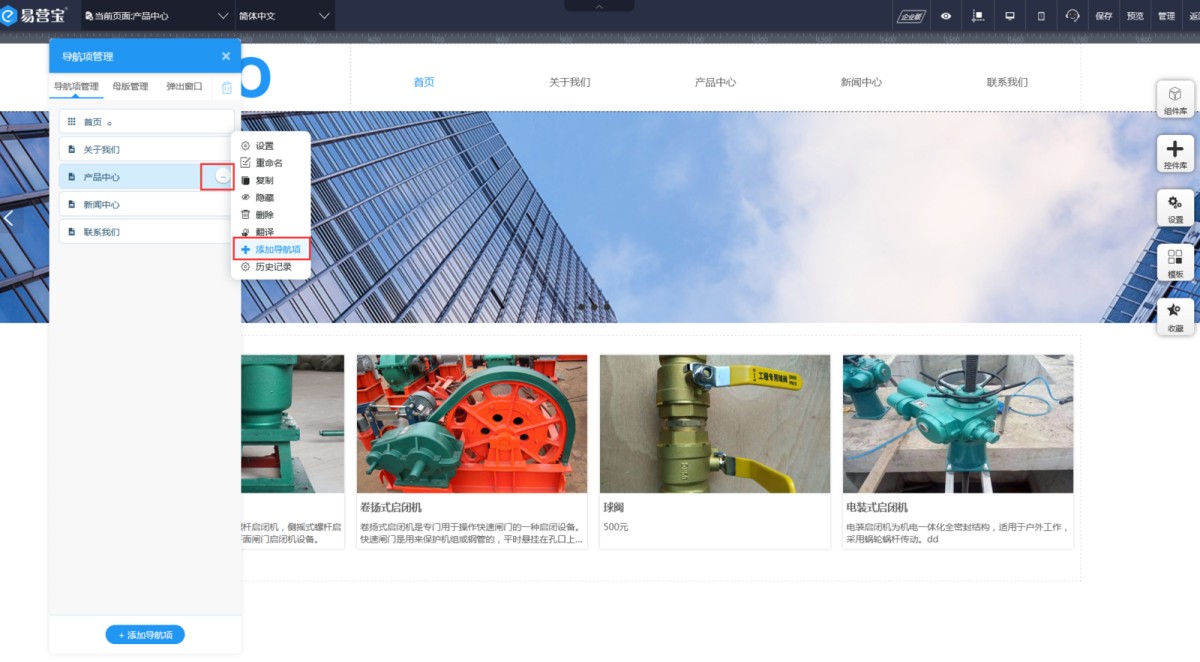Click the 球阀 product image
Image resolution: width=1200 pixels, height=662 pixels.
(715, 424)
